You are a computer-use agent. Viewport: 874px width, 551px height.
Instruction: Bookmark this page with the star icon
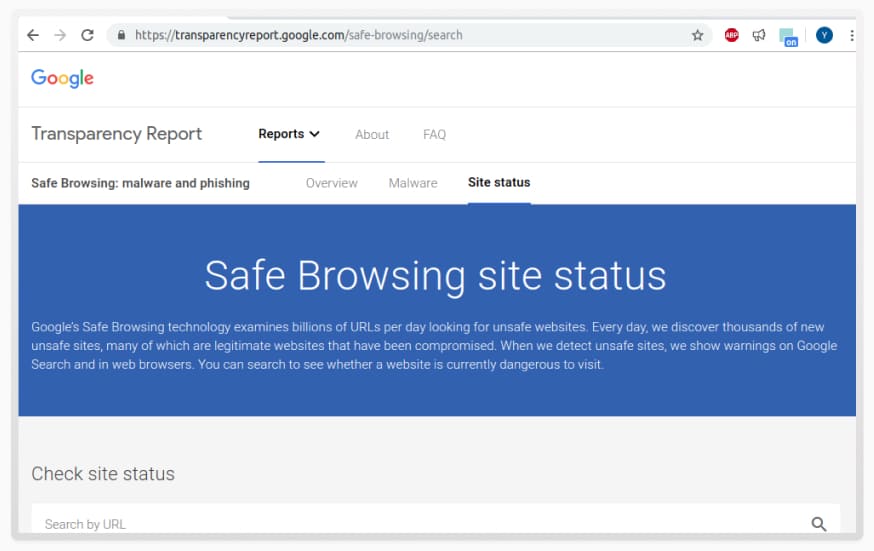pyautogui.click(x=697, y=35)
